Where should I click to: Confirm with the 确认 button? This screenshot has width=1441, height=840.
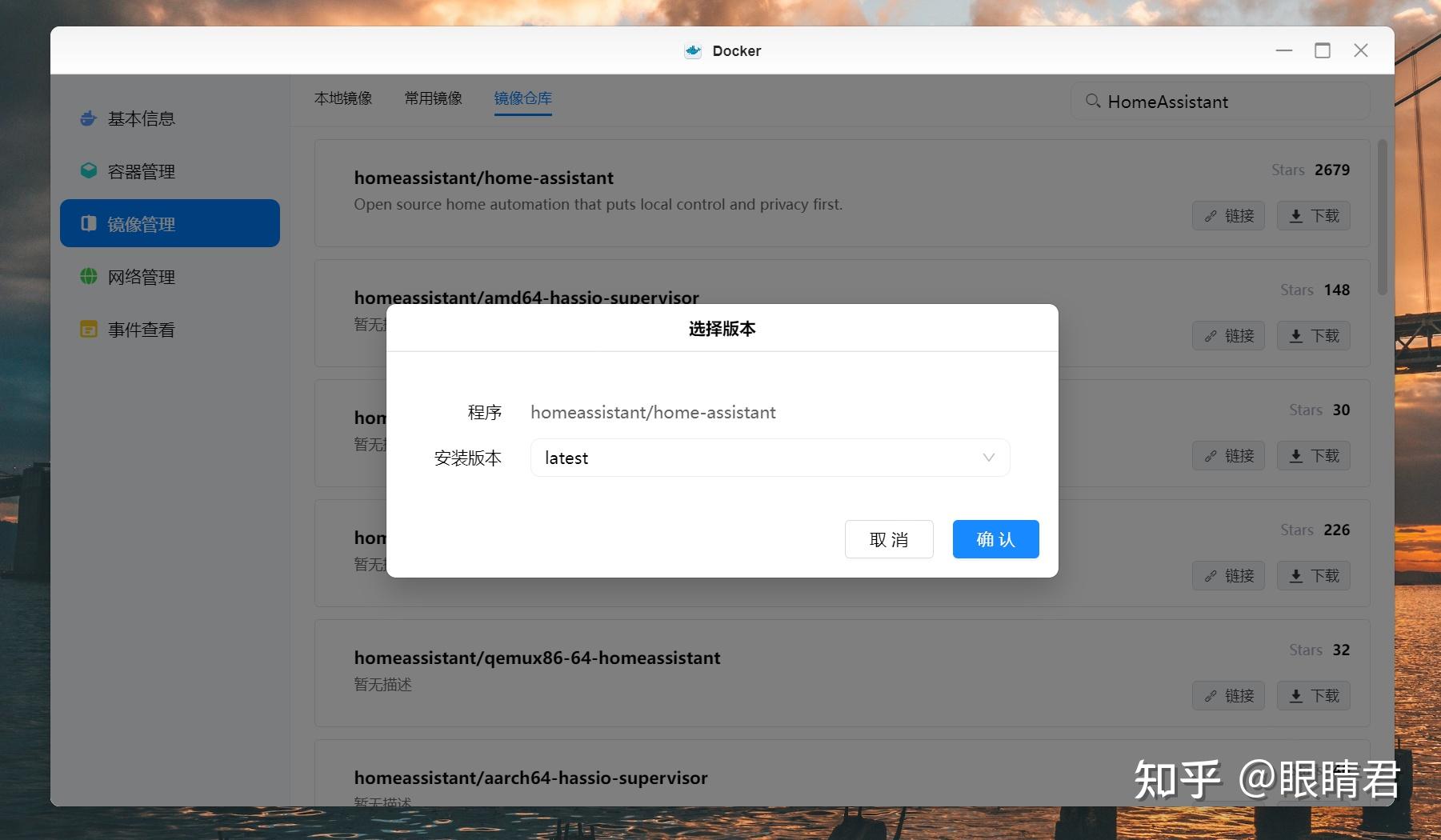(995, 539)
